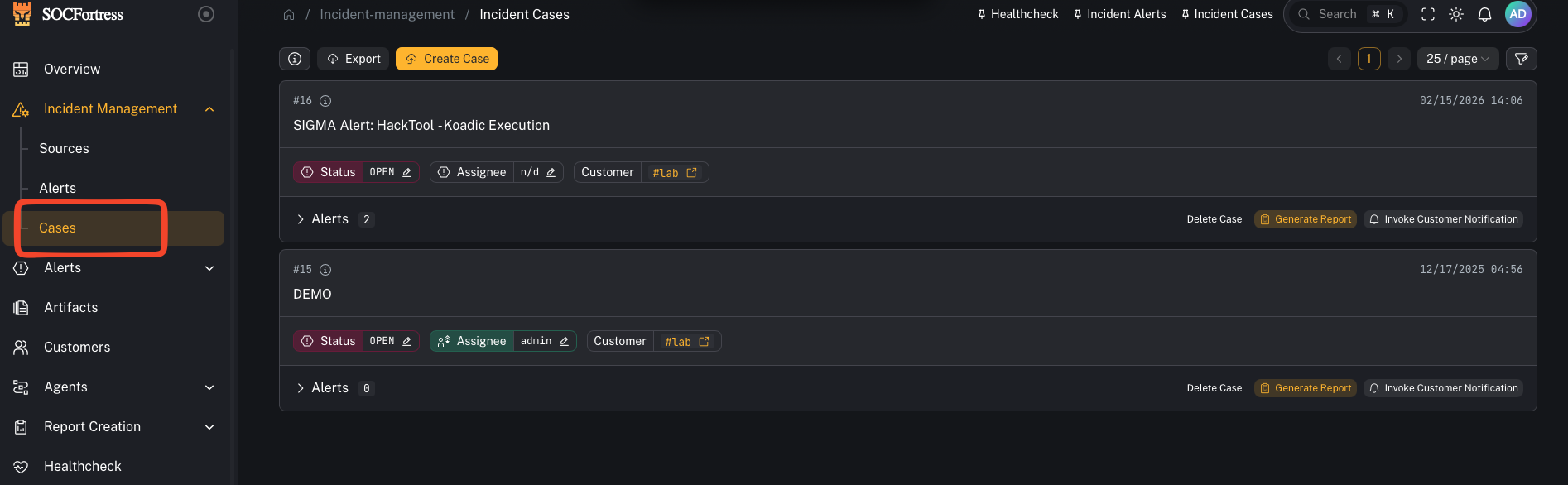Go to Incident-management breadcrumb
1568x485 pixels.
tap(387, 15)
